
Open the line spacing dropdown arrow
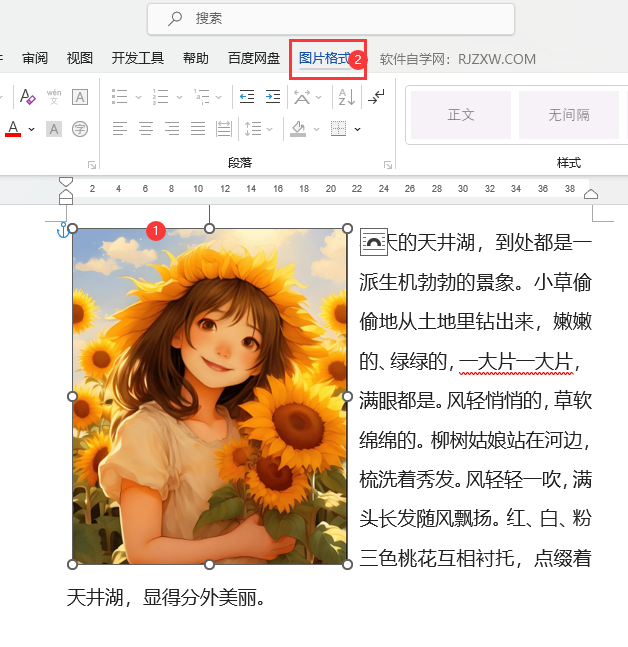[x=269, y=130]
